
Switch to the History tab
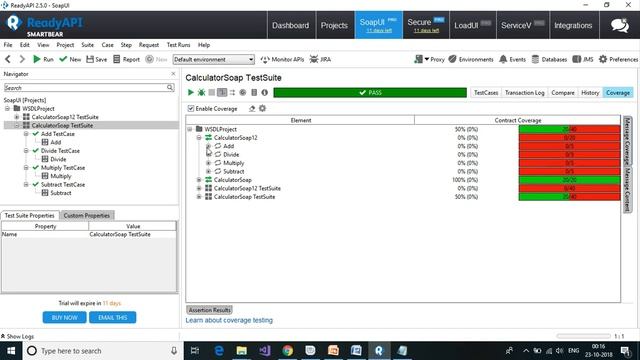[590, 93]
